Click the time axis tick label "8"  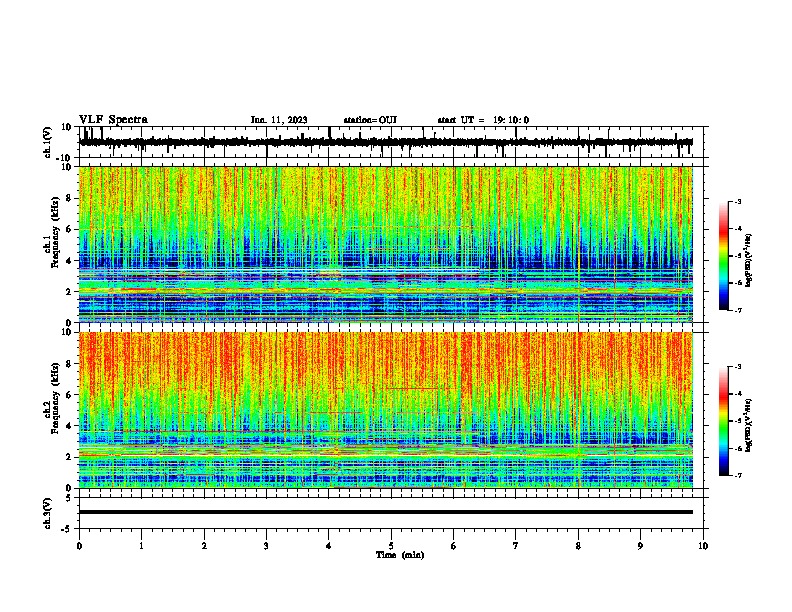(x=578, y=546)
